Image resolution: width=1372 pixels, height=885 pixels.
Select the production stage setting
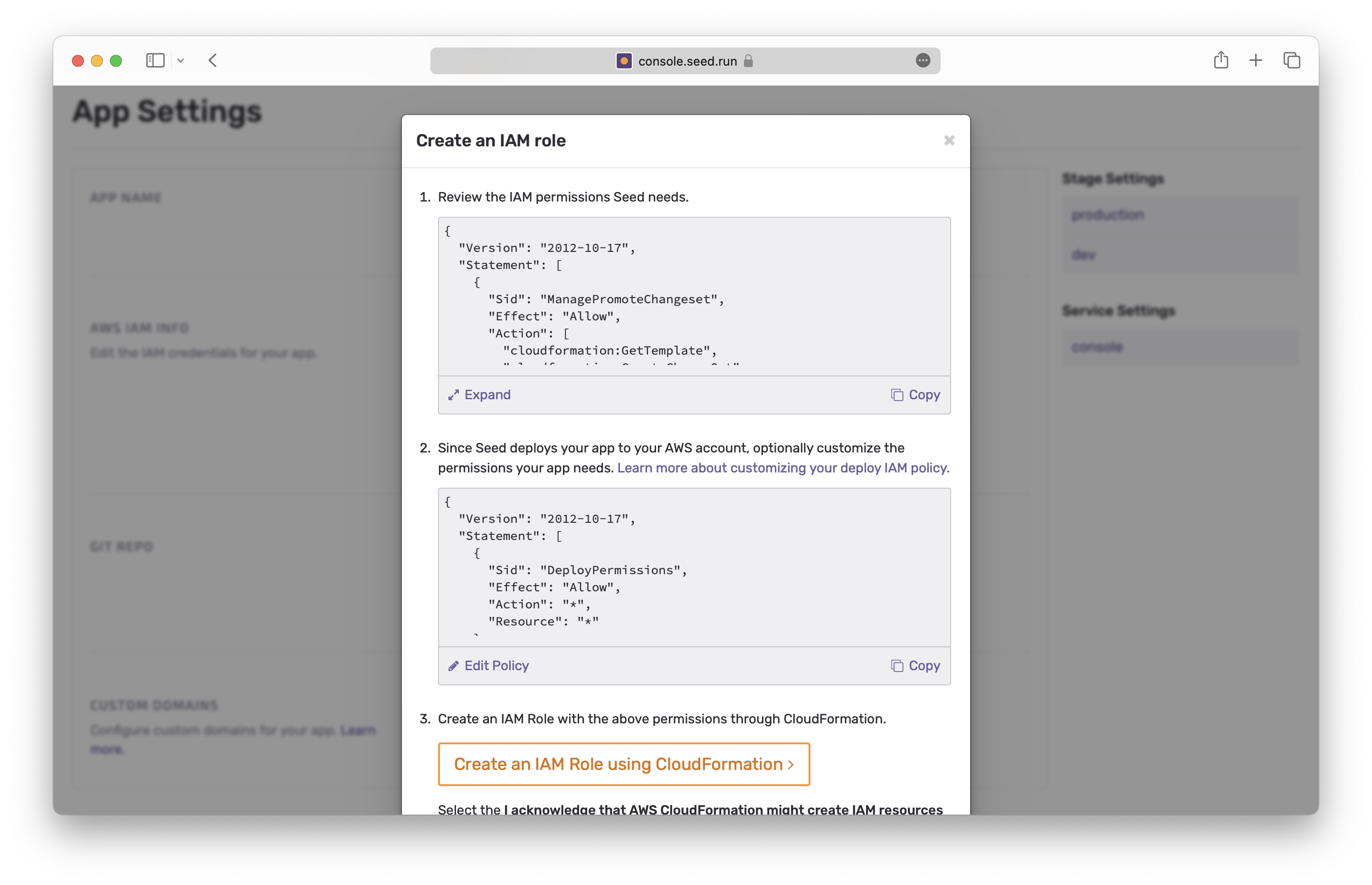(1107, 215)
